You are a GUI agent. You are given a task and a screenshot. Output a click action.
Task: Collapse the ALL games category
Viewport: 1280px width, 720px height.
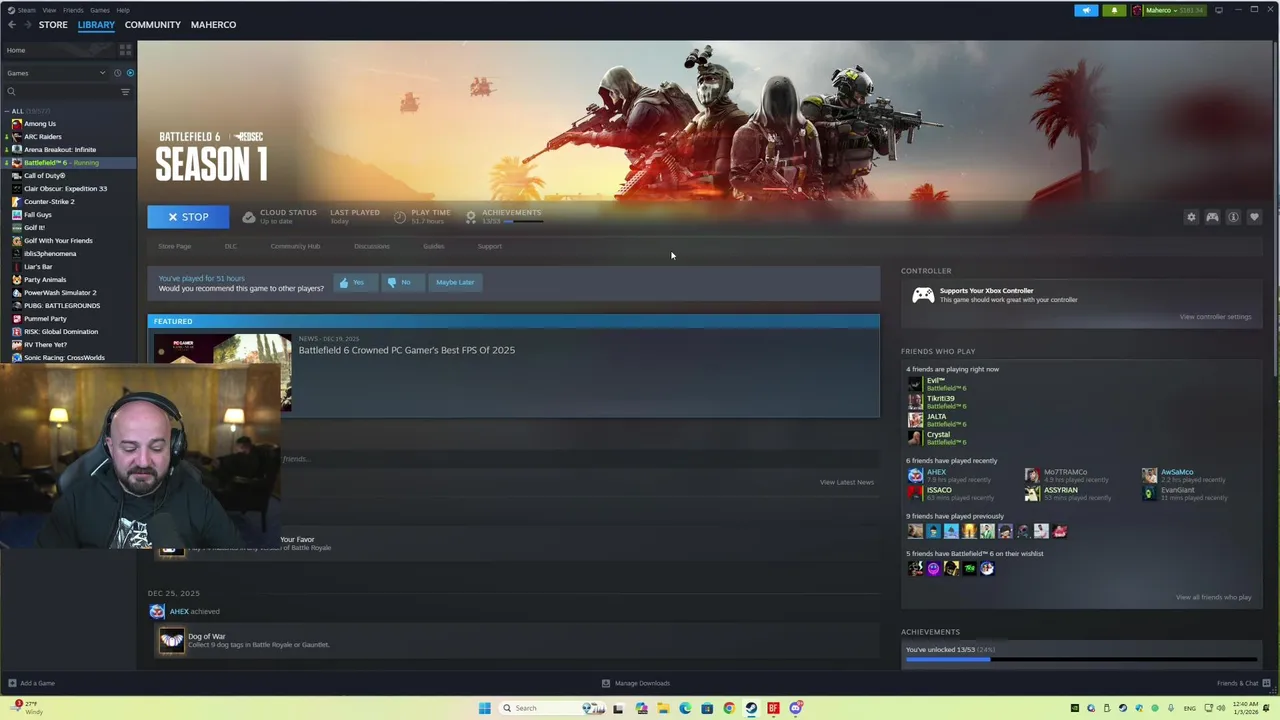(6, 111)
